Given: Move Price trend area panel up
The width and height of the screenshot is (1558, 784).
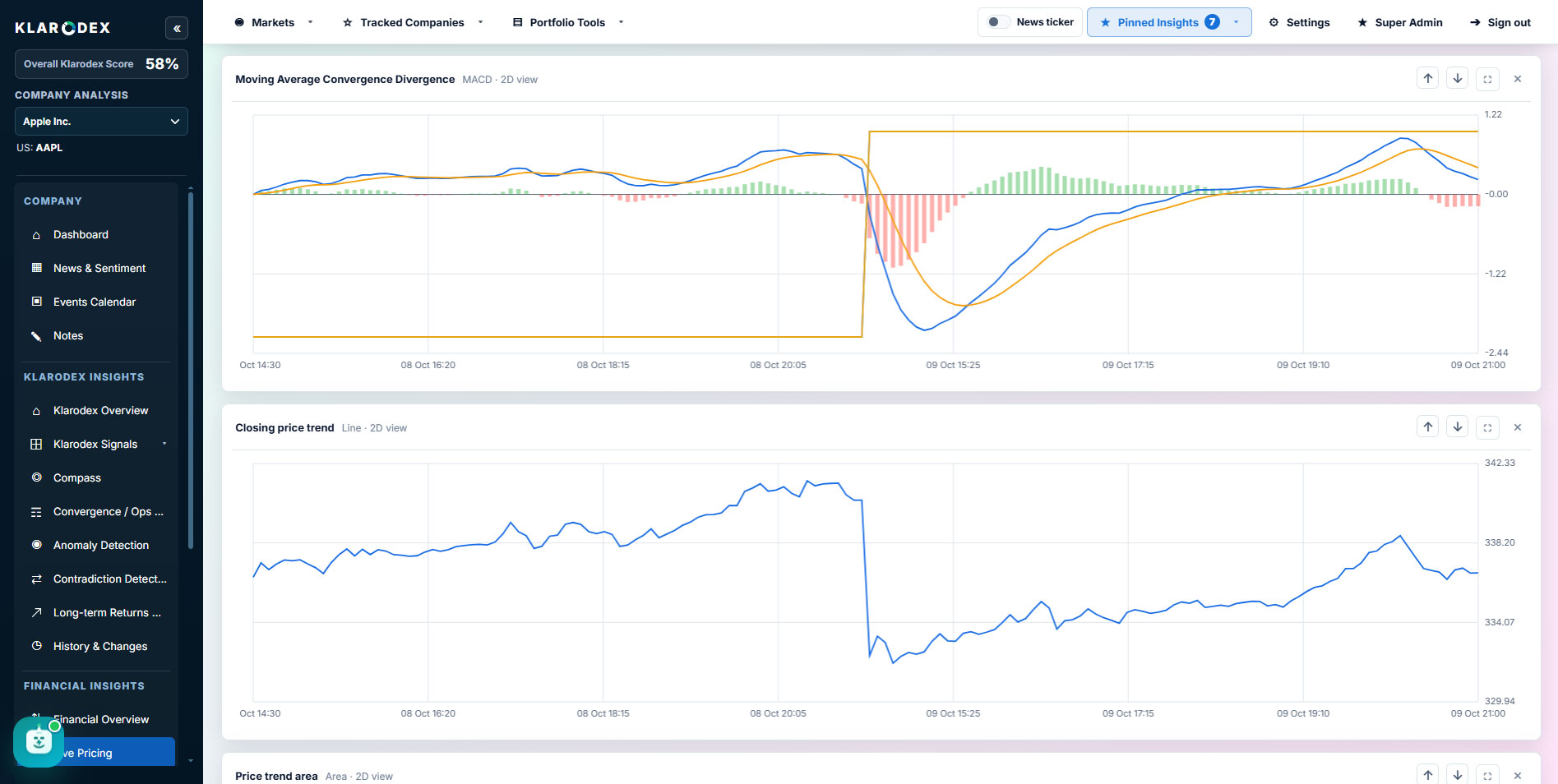Looking at the screenshot, I should pyautogui.click(x=1428, y=775).
